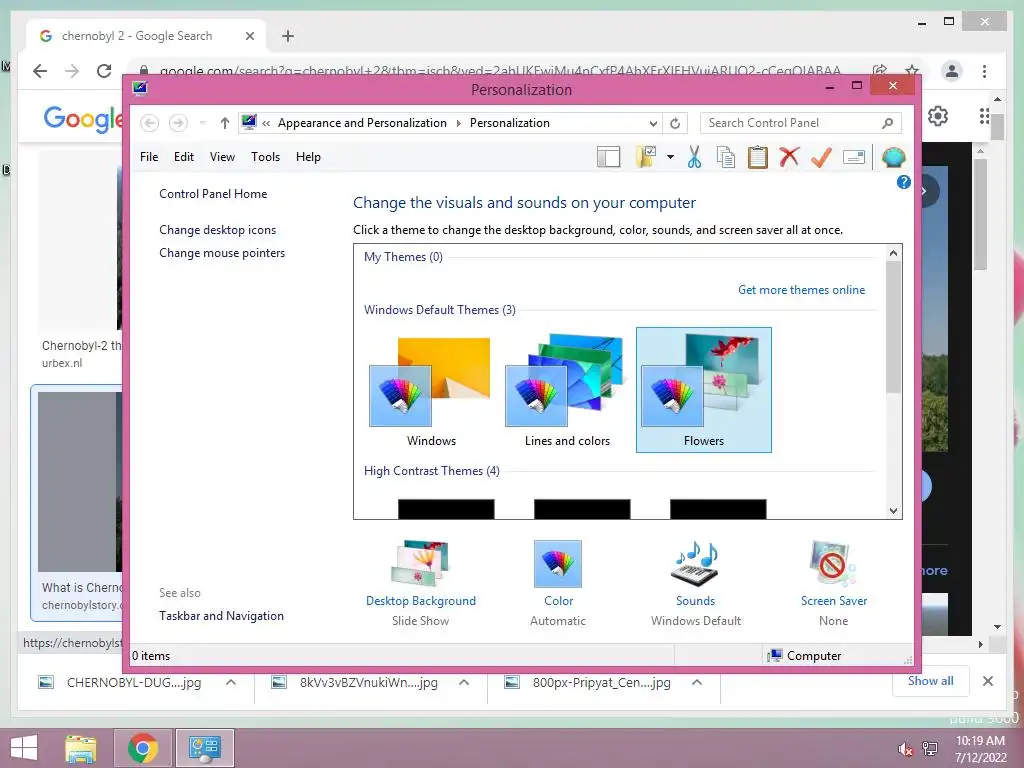Screen dimensions: 1024x768
Task: Open Taskbar and Navigation link
Action: 221,616
